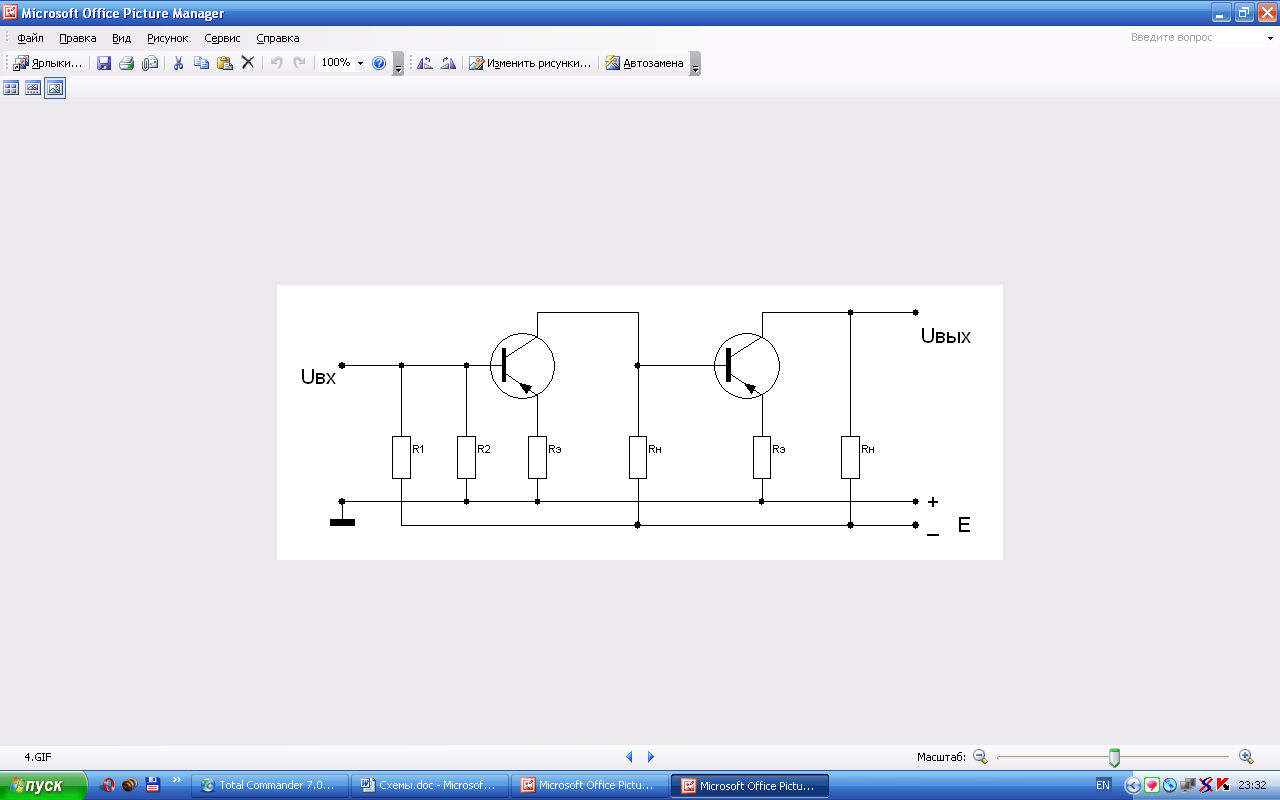
Task: Open help with the question mark icon
Action: click(379, 63)
